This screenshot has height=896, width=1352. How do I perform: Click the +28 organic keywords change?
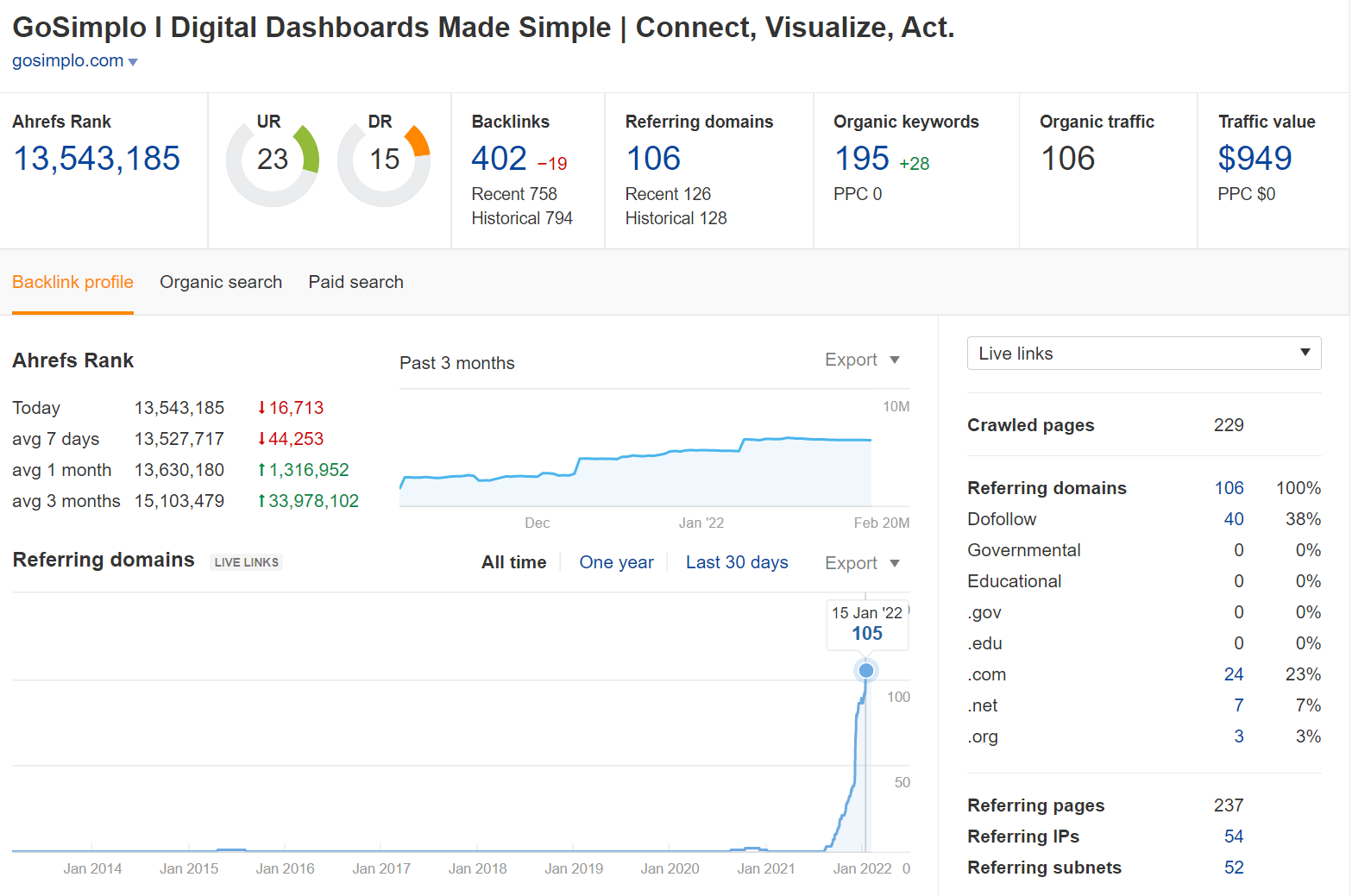[x=914, y=164]
